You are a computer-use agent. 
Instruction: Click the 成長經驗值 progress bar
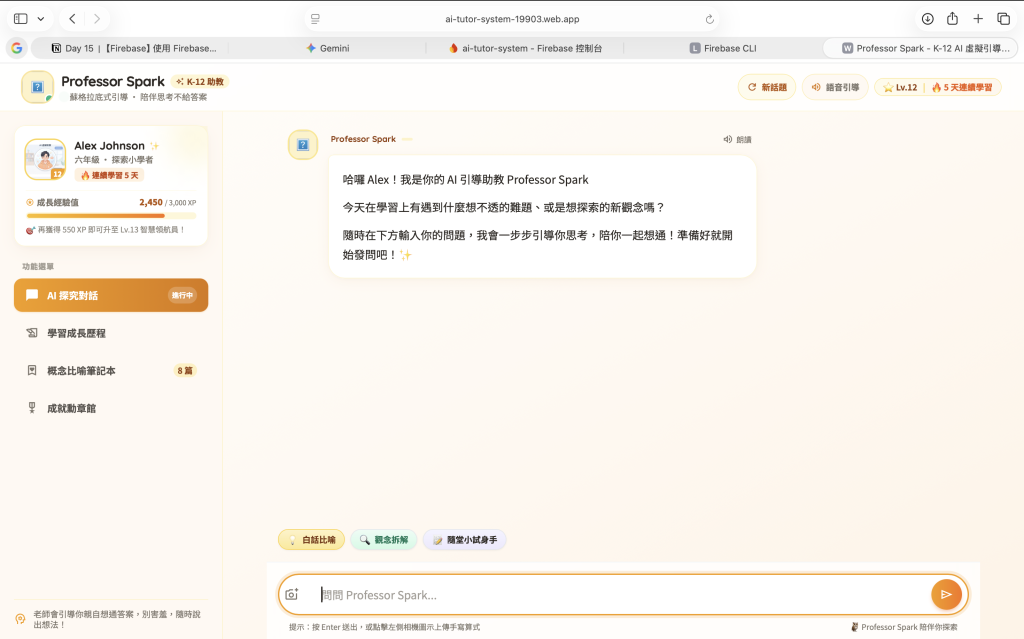tap(111, 216)
